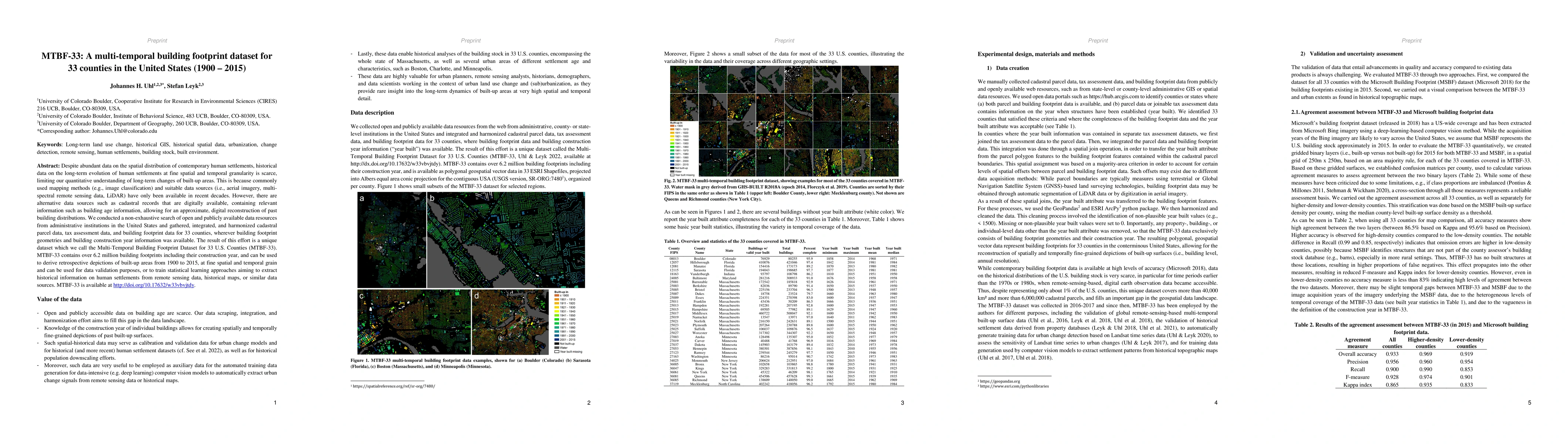Click the value 0.833 in Table 2

tap(1466, 385)
